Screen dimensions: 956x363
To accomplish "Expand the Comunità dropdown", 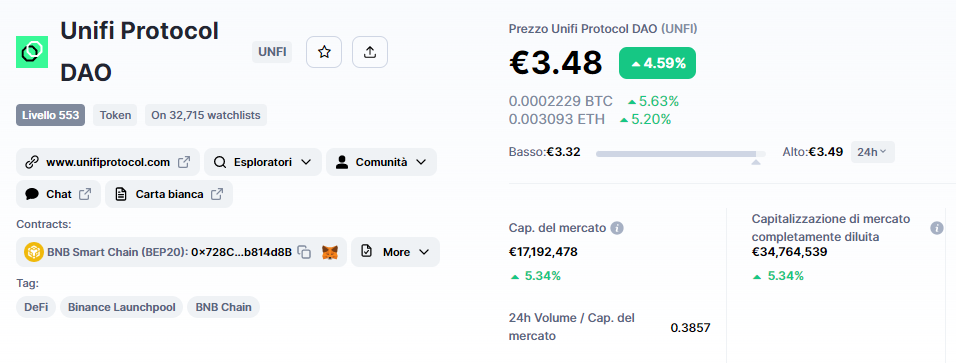I will (x=381, y=162).
